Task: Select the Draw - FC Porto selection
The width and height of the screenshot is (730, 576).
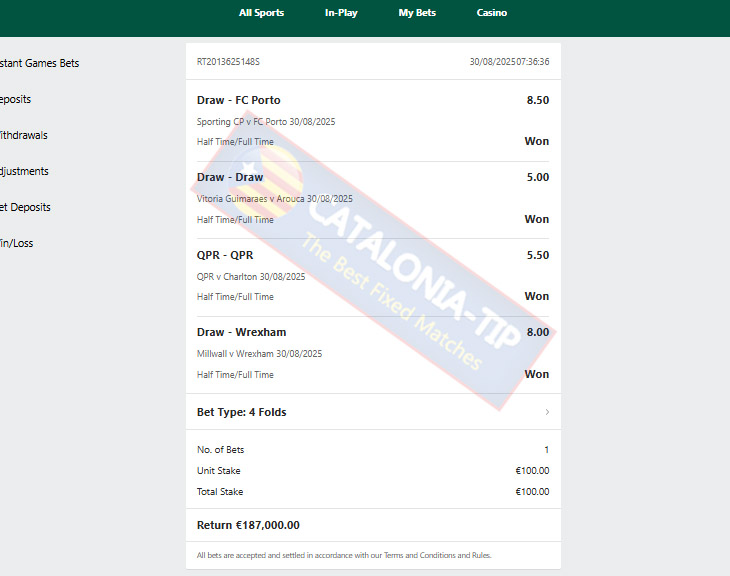Action: (x=238, y=100)
